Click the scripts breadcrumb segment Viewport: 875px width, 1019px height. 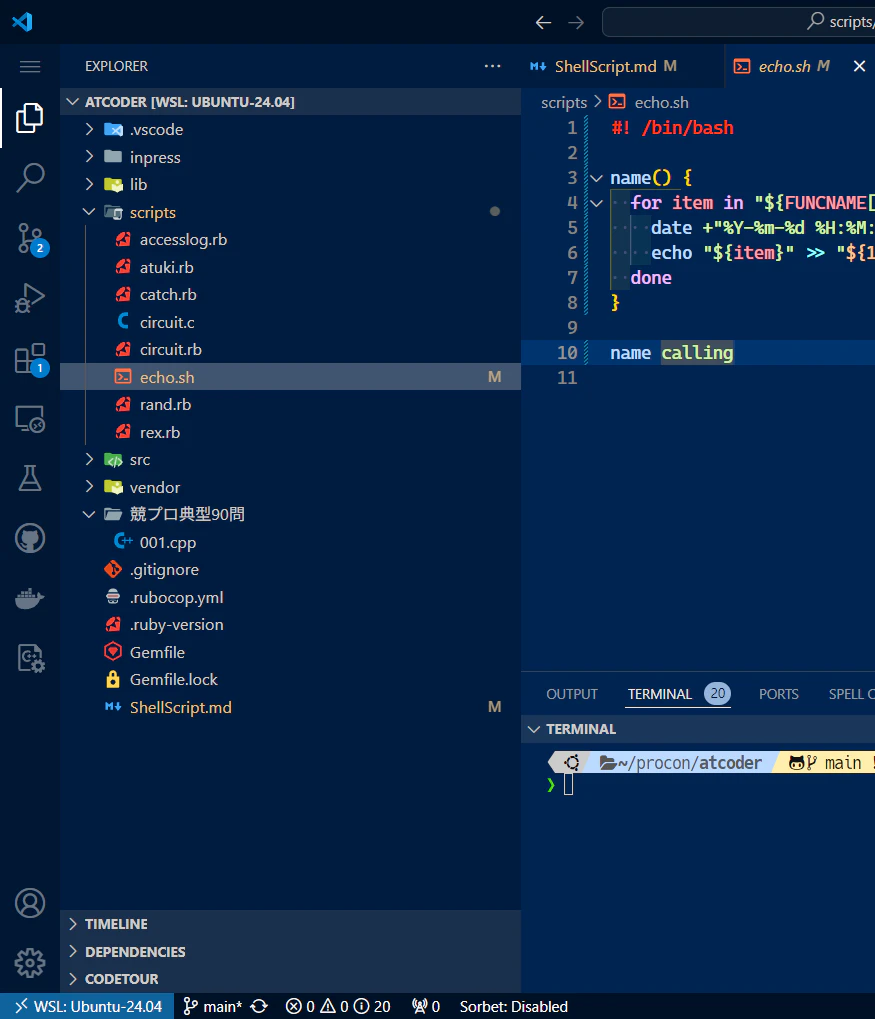coord(564,102)
